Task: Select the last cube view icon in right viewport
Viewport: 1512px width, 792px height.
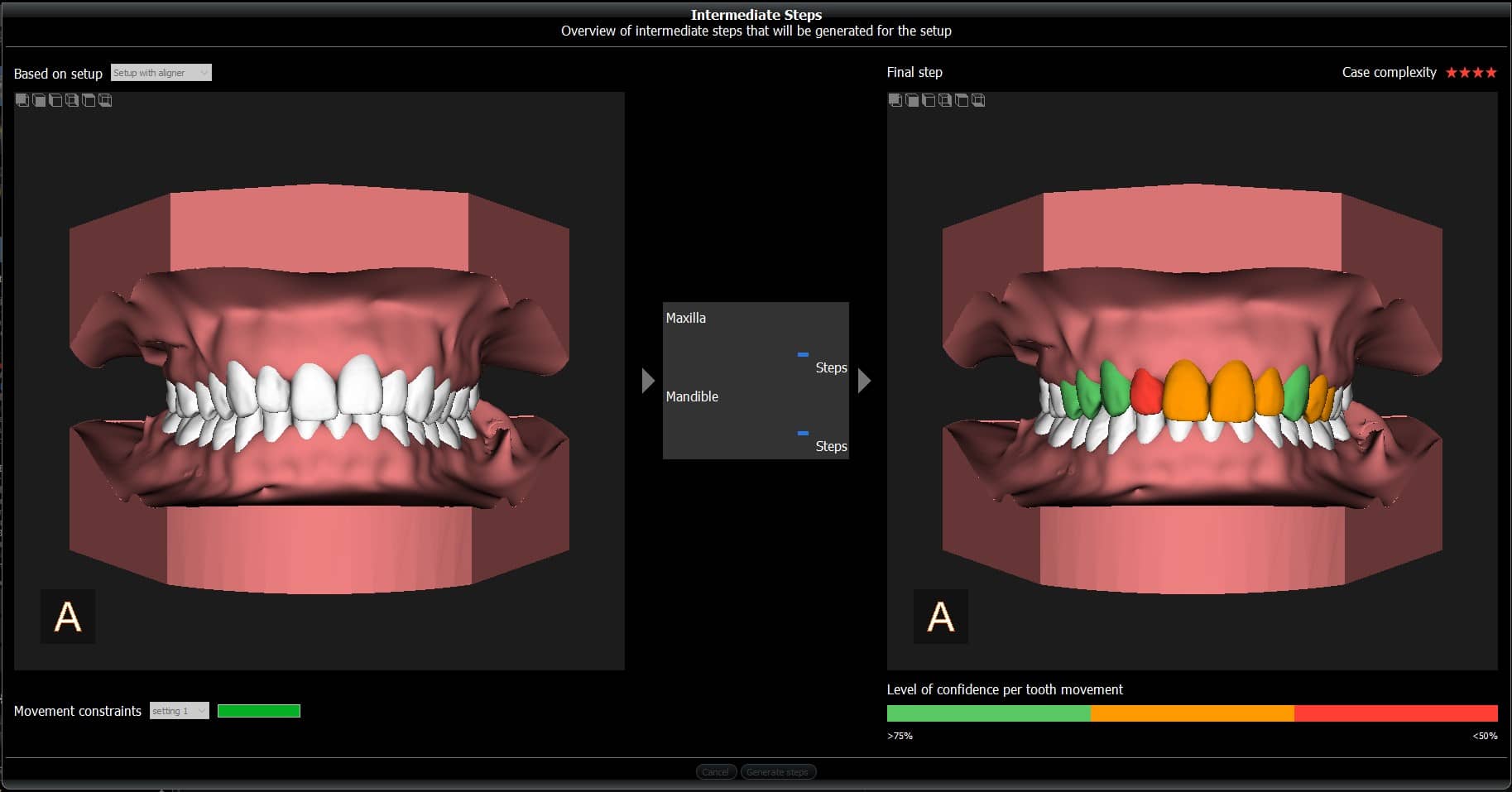Action: click(x=979, y=100)
